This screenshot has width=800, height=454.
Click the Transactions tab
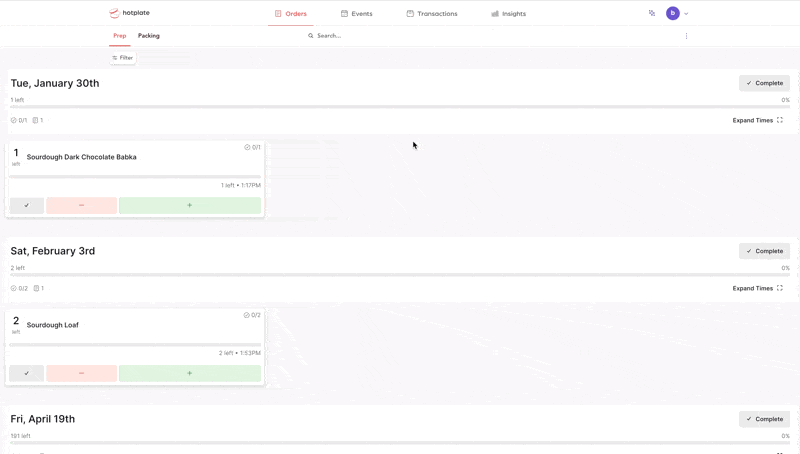pos(432,14)
